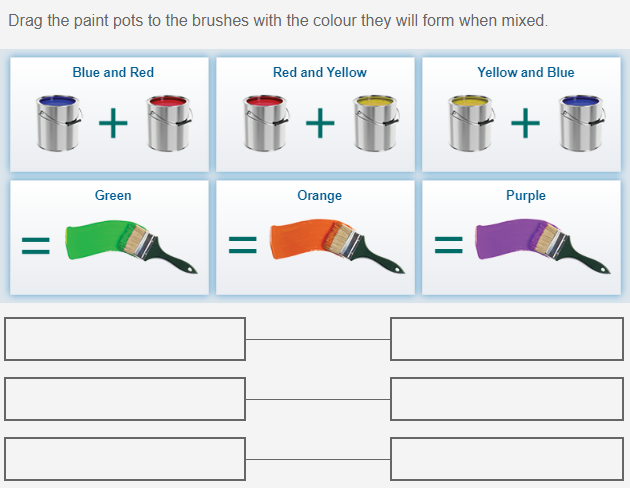Select the middle-left empty drop box
This screenshot has height=488, width=630.
[125, 399]
